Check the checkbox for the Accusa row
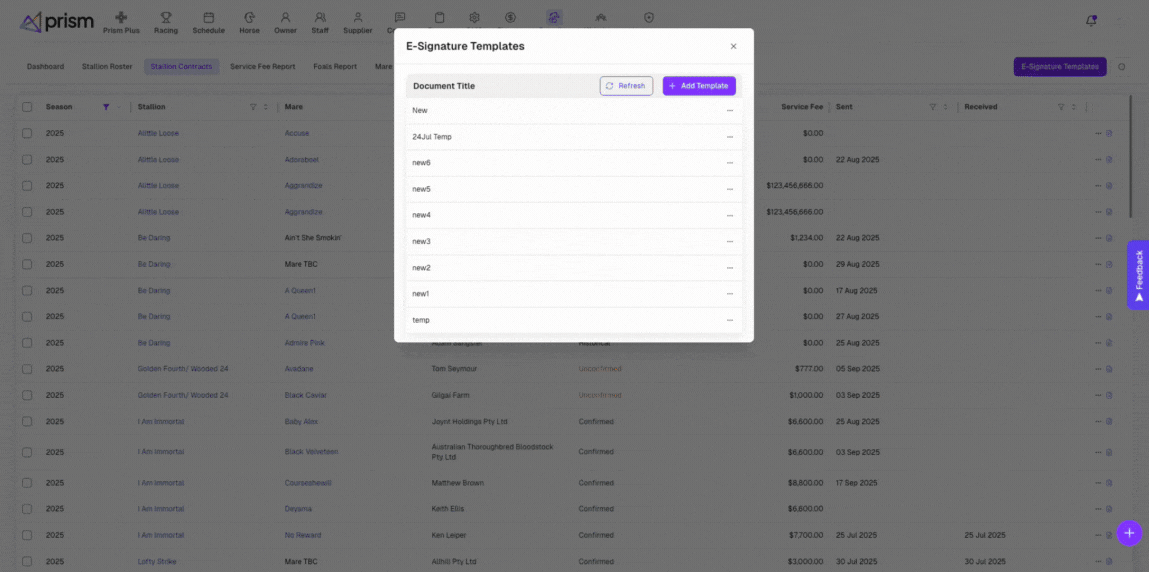Screen dimensions: 1149x572 click(x=27, y=133)
